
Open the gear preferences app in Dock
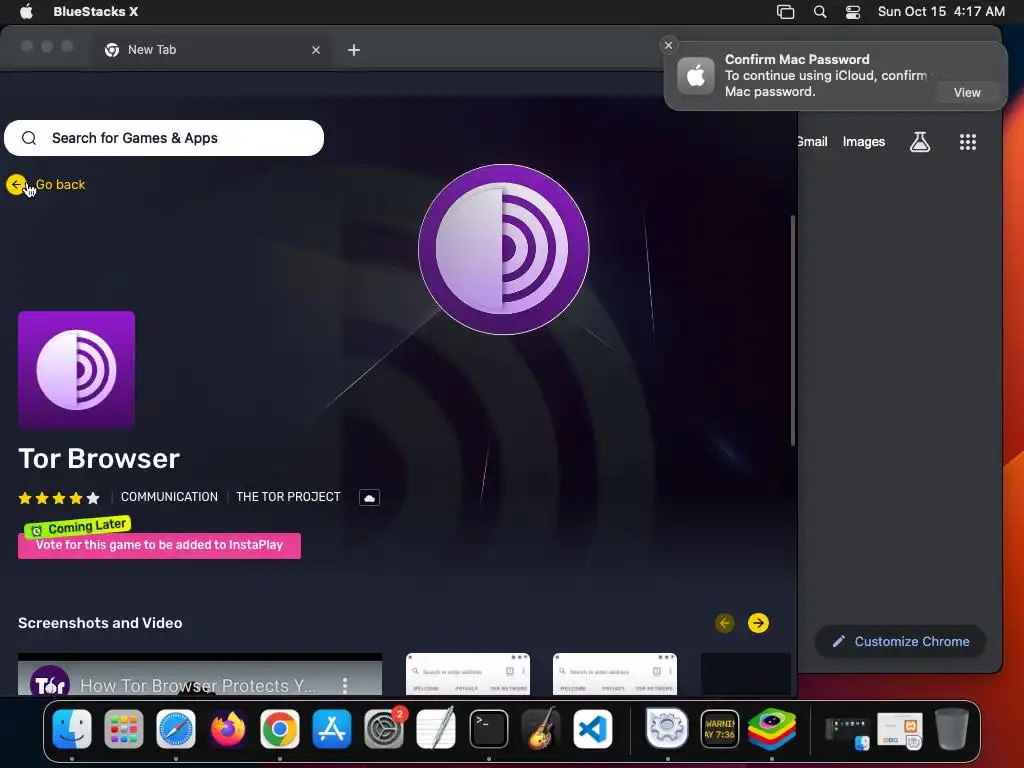667,729
